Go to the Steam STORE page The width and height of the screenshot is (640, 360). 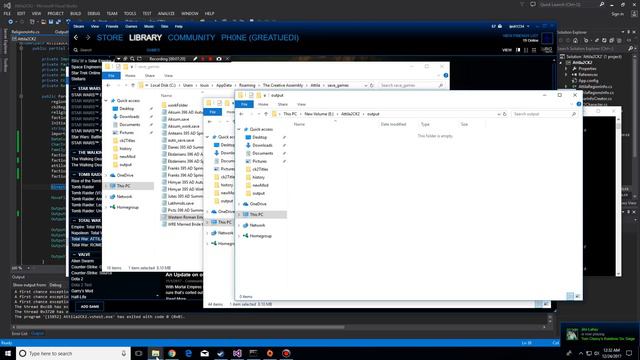click(x=110, y=38)
